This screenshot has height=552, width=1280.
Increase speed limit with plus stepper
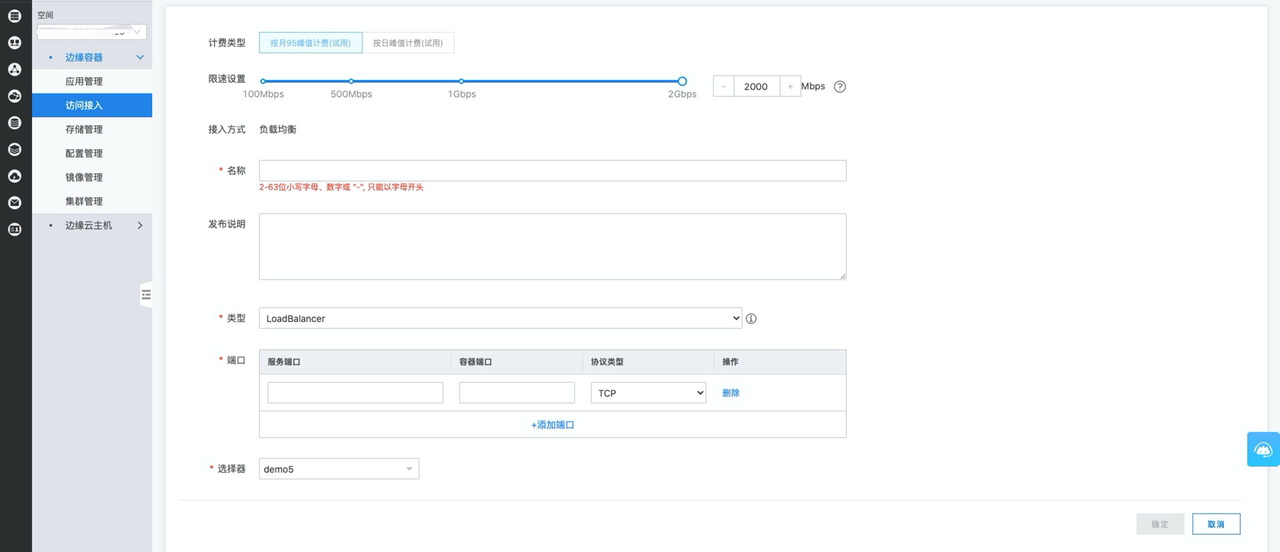[x=790, y=87]
